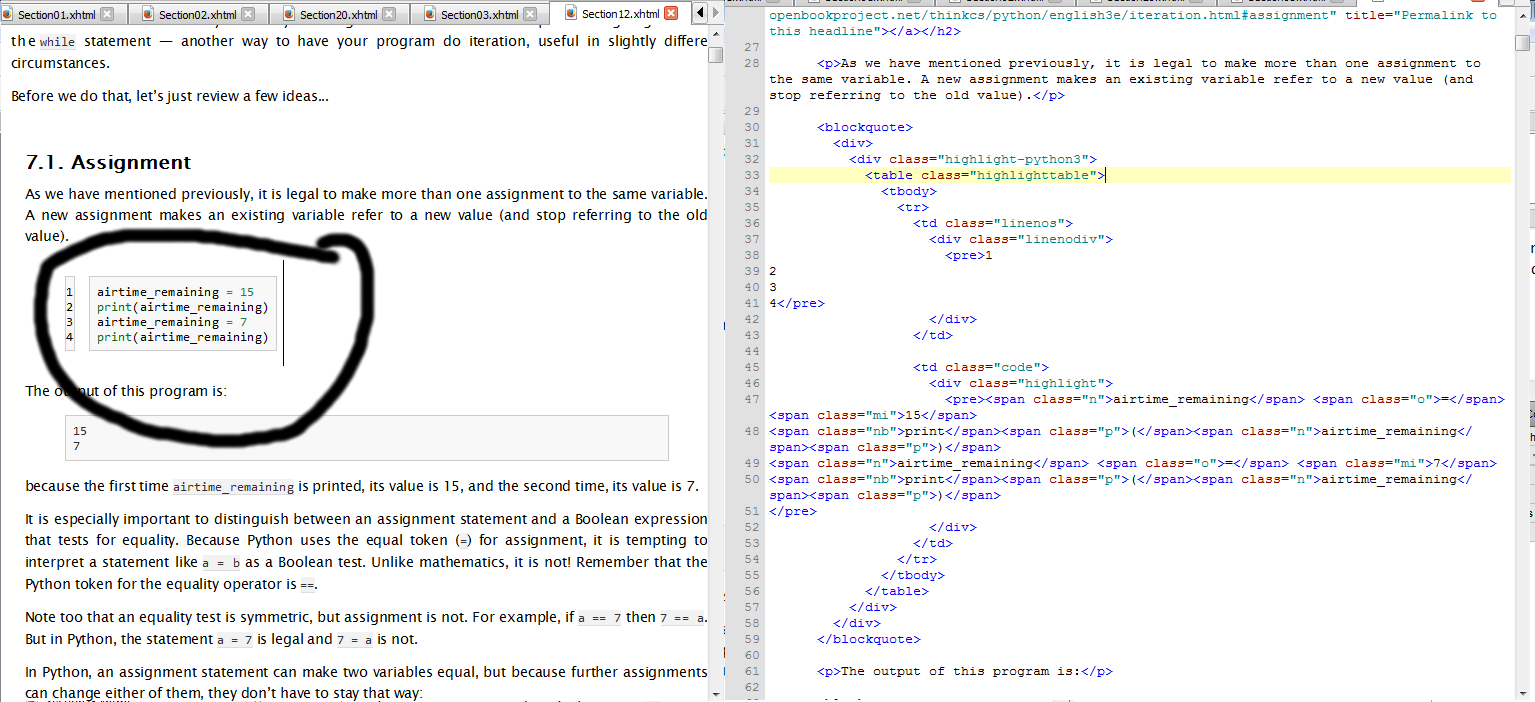Click the inline 'while' code word
This screenshot has height=702, width=1535.
pos(57,42)
